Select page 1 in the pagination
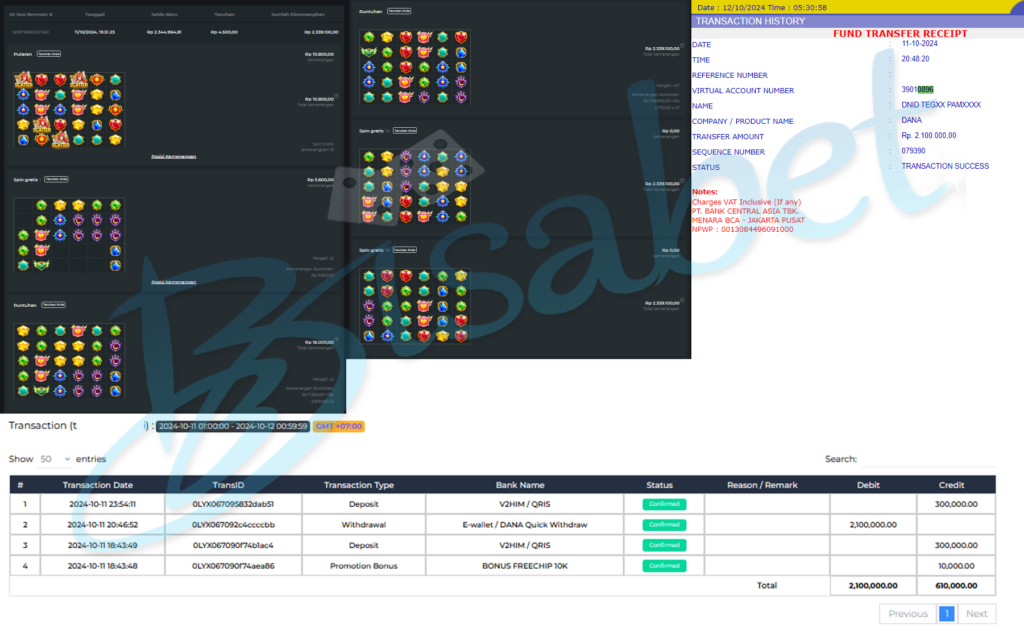This screenshot has height=642, width=1024. point(946,614)
